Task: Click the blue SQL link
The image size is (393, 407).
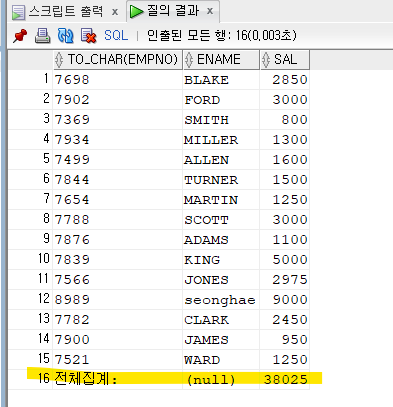Action: click(116, 36)
